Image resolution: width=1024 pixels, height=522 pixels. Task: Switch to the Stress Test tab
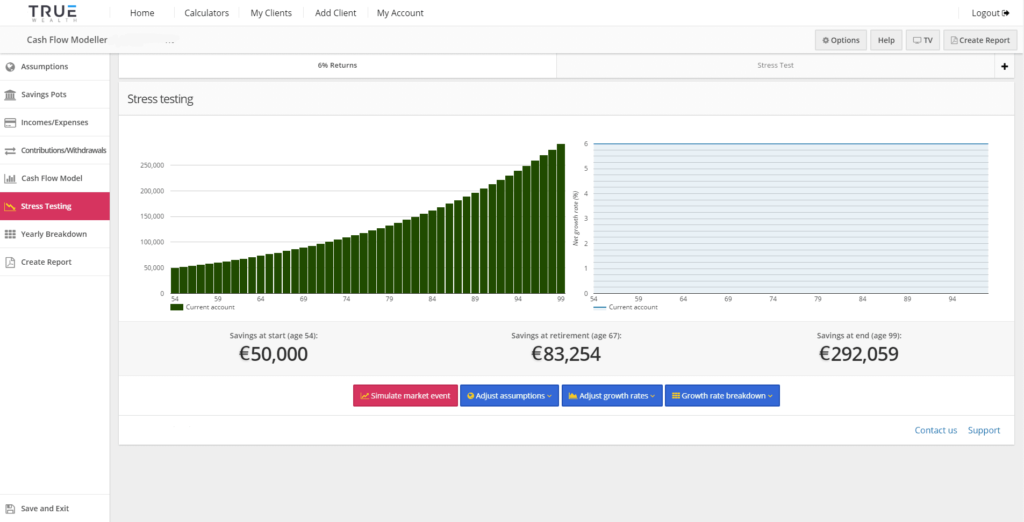click(x=775, y=66)
